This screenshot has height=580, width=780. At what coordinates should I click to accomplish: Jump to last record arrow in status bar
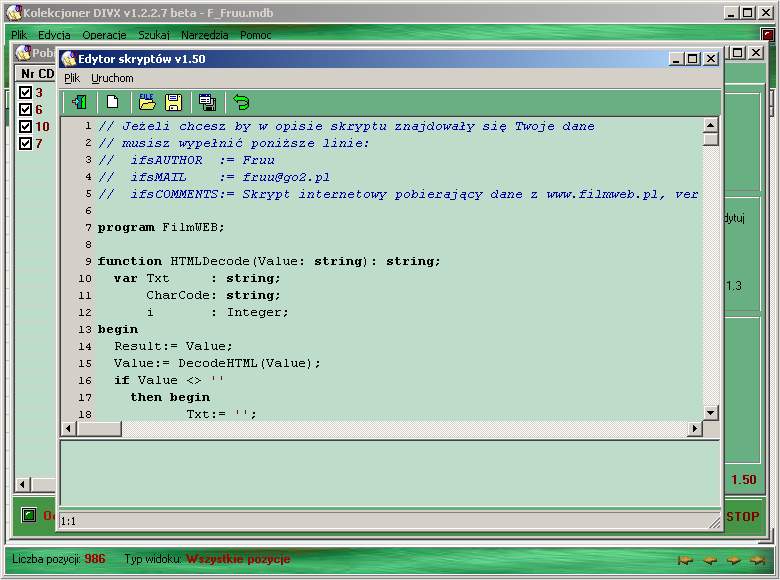coord(758,560)
